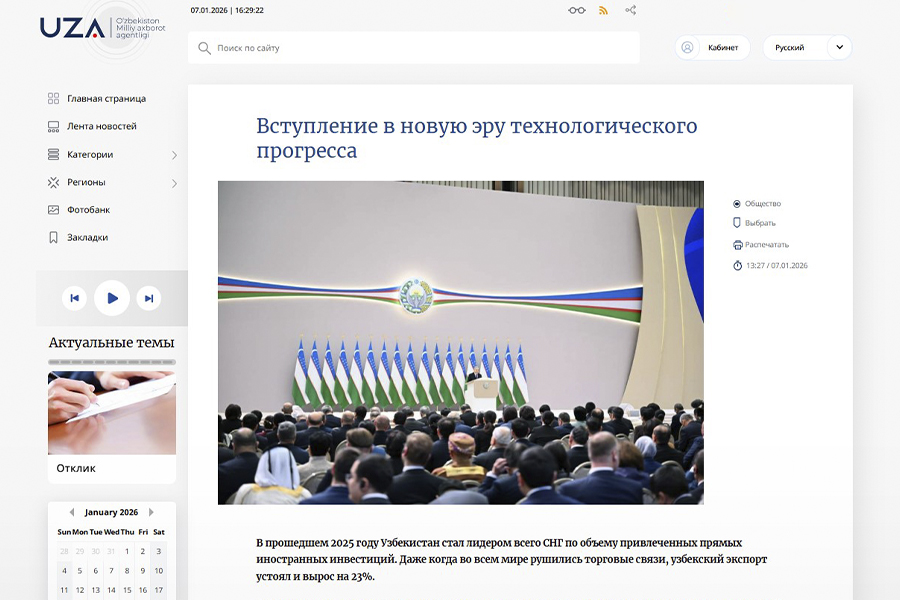Share the article via share icon
The width and height of the screenshot is (900, 600).
click(630, 9)
